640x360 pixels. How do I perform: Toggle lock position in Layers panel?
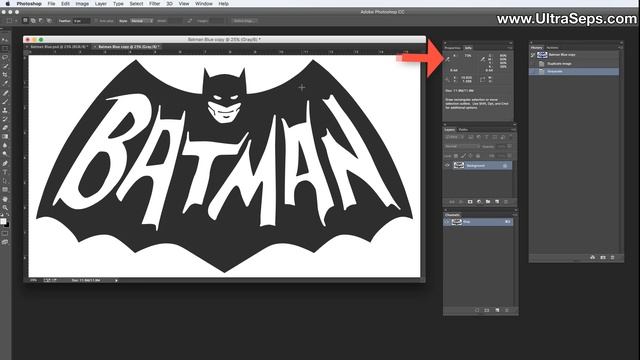[x=470, y=156]
